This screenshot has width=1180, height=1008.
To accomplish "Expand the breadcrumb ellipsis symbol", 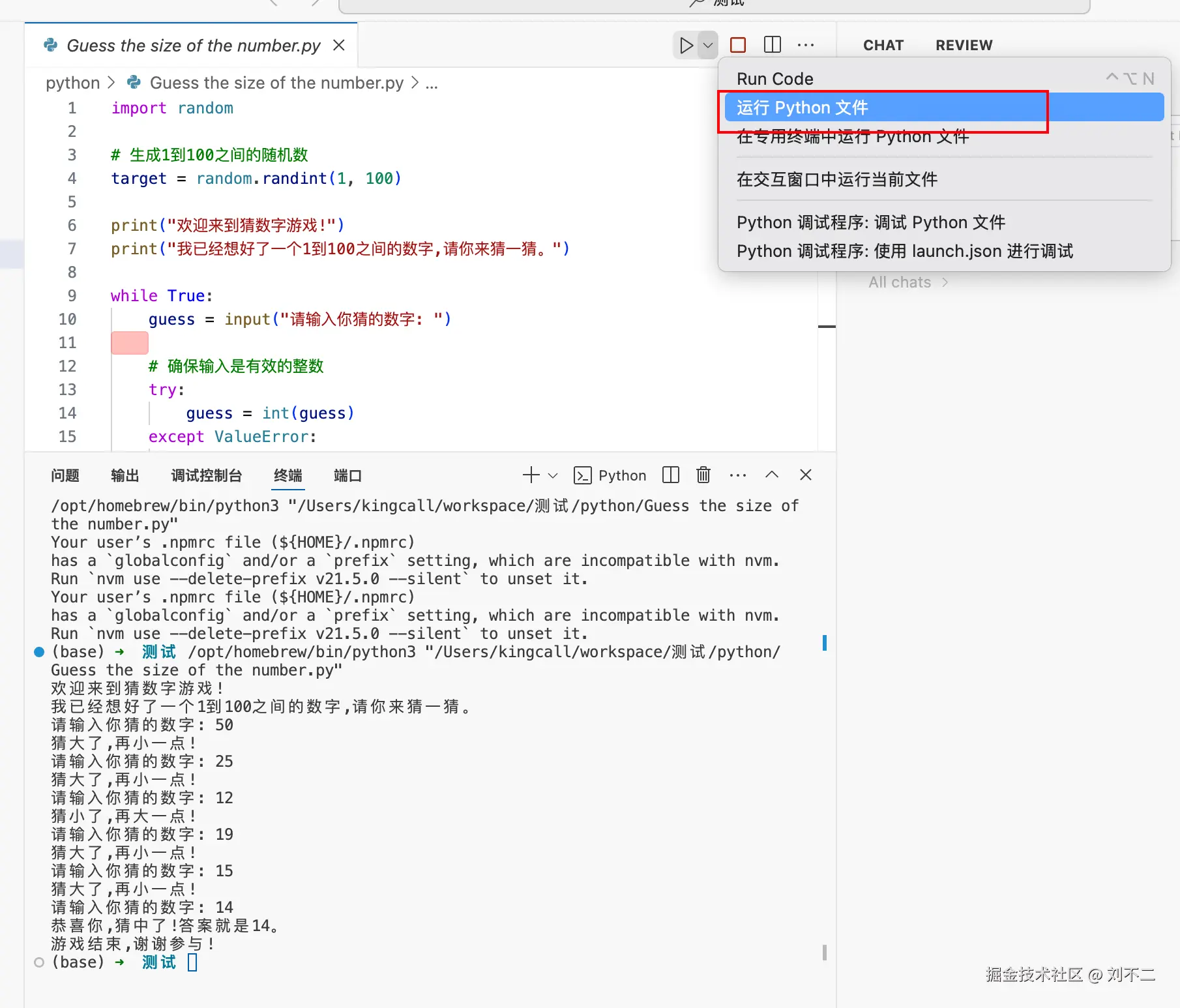I will point(432,83).
